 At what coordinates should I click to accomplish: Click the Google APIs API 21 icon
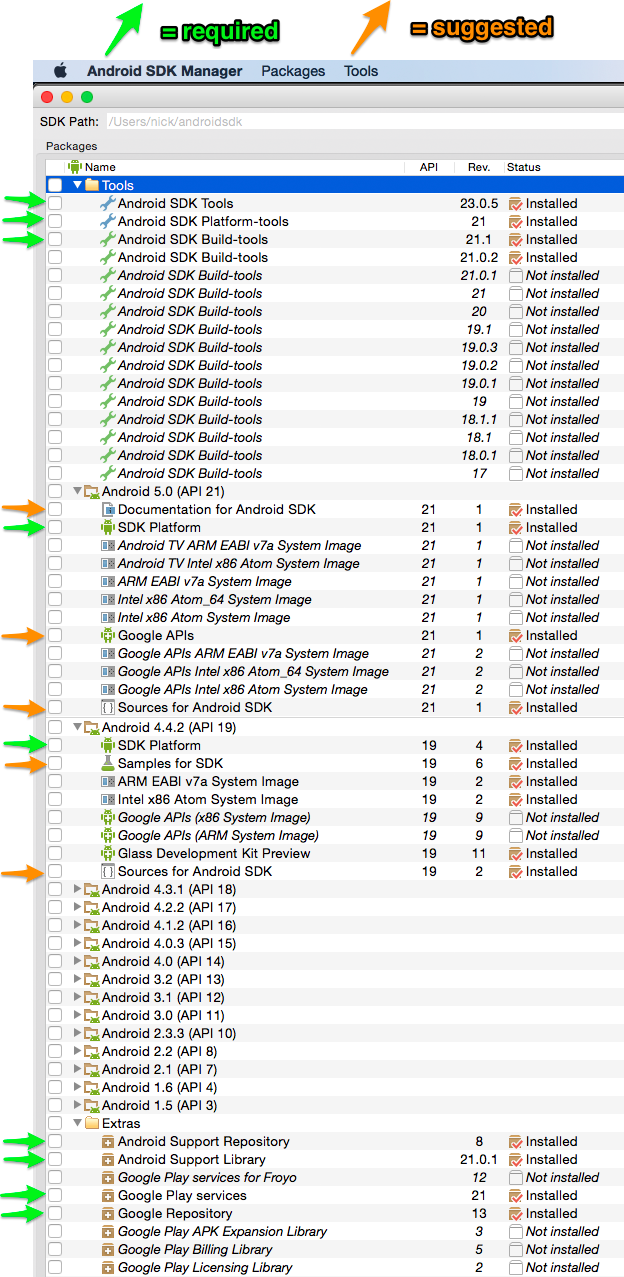108,635
